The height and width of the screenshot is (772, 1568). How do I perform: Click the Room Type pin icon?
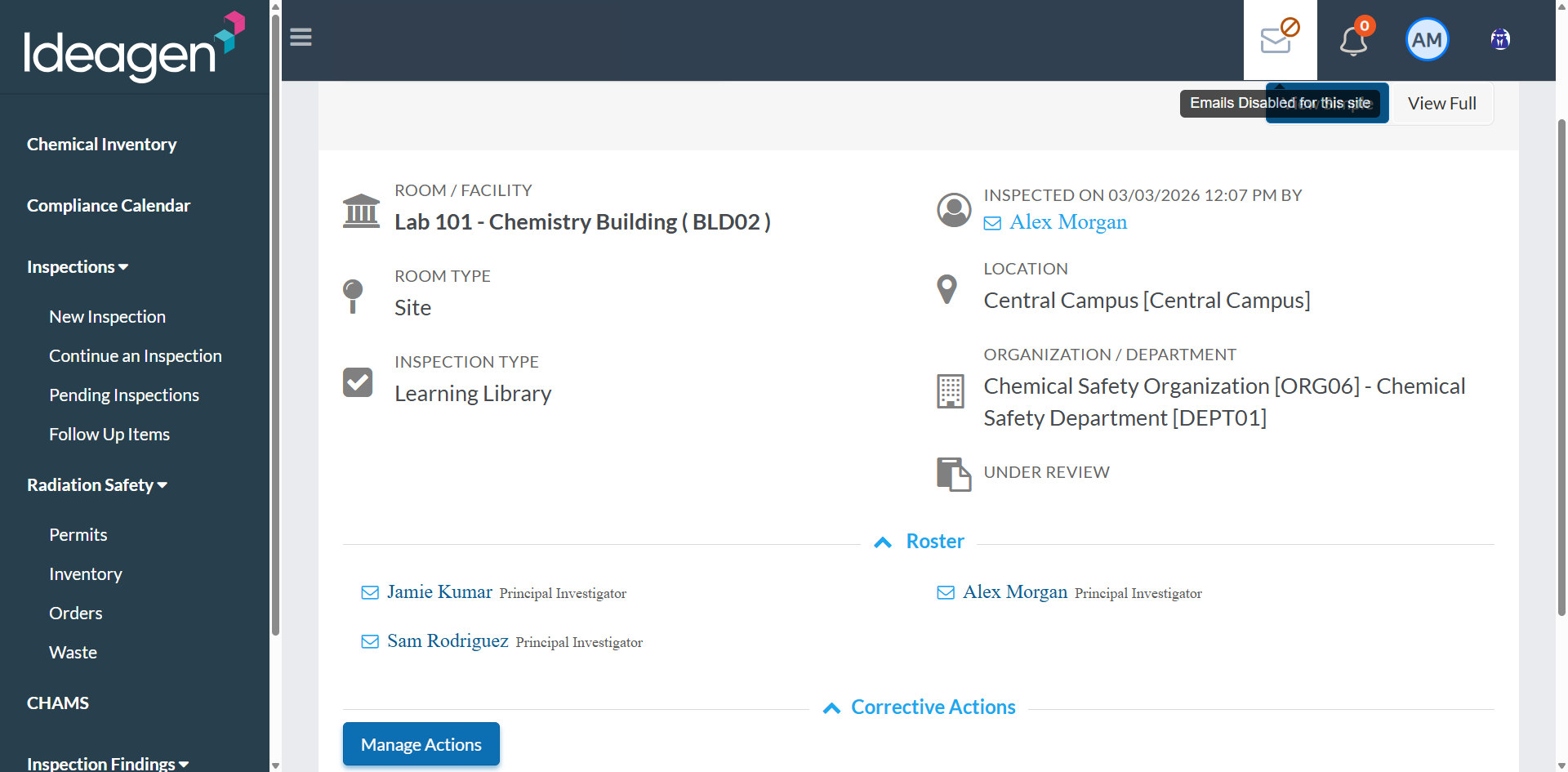point(353,296)
